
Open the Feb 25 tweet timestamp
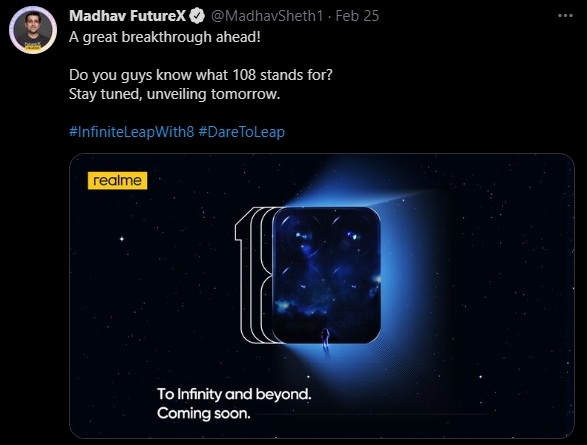click(x=357, y=16)
